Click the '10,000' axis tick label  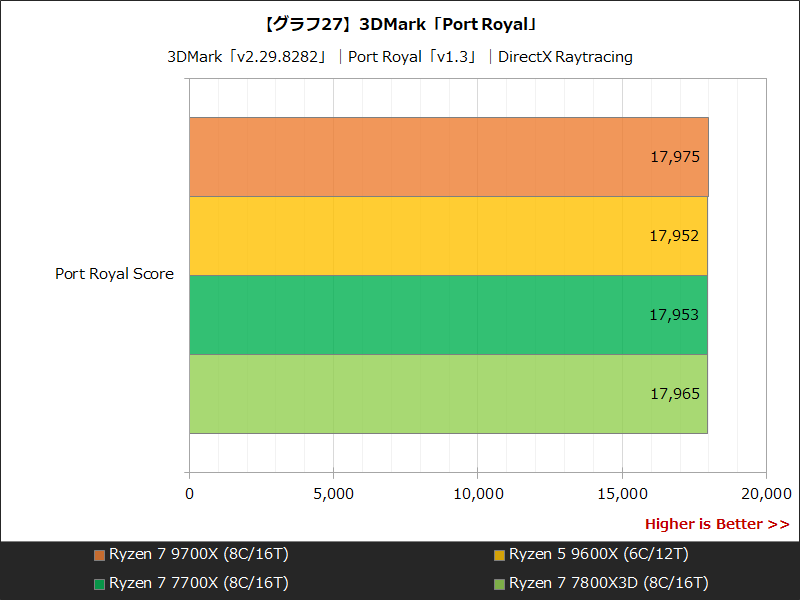tap(479, 494)
